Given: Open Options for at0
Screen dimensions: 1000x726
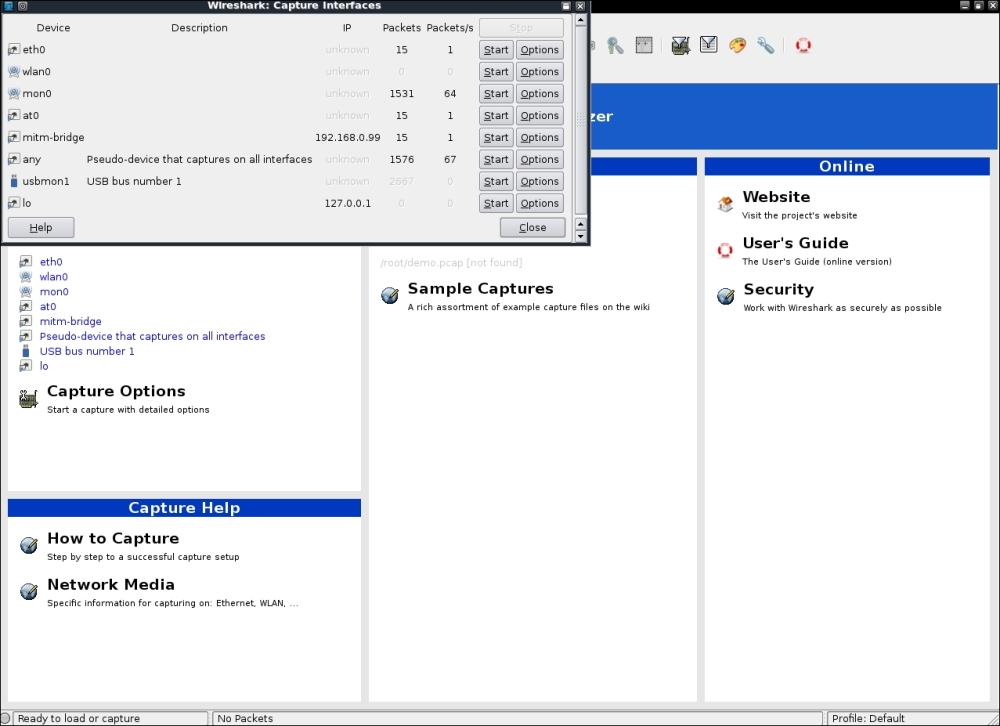Looking at the screenshot, I should [540, 115].
